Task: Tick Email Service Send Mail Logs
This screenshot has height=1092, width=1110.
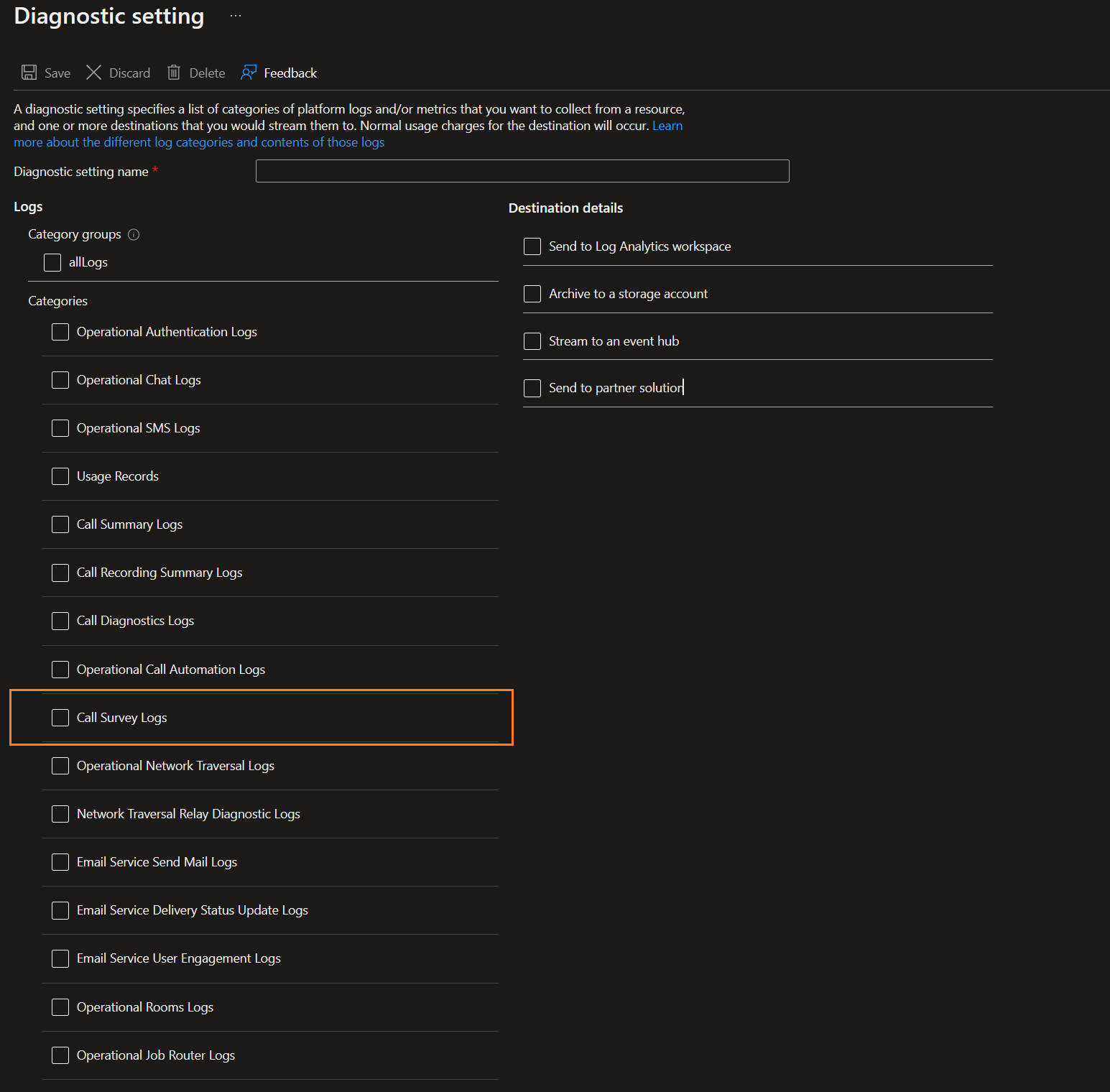Action: pos(60,862)
